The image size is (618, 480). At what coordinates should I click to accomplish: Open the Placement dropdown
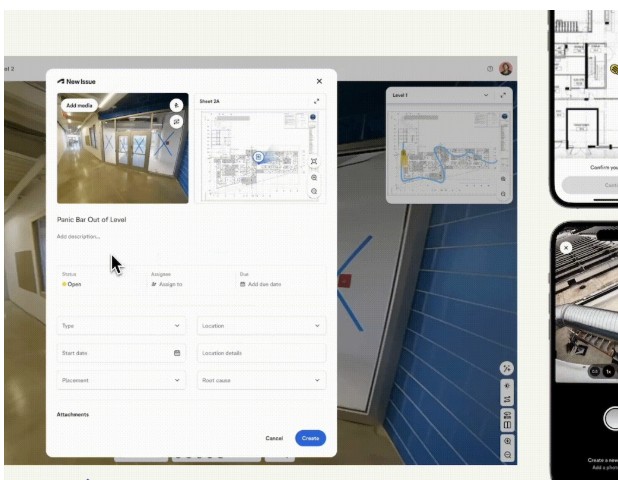tap(121, 380)
